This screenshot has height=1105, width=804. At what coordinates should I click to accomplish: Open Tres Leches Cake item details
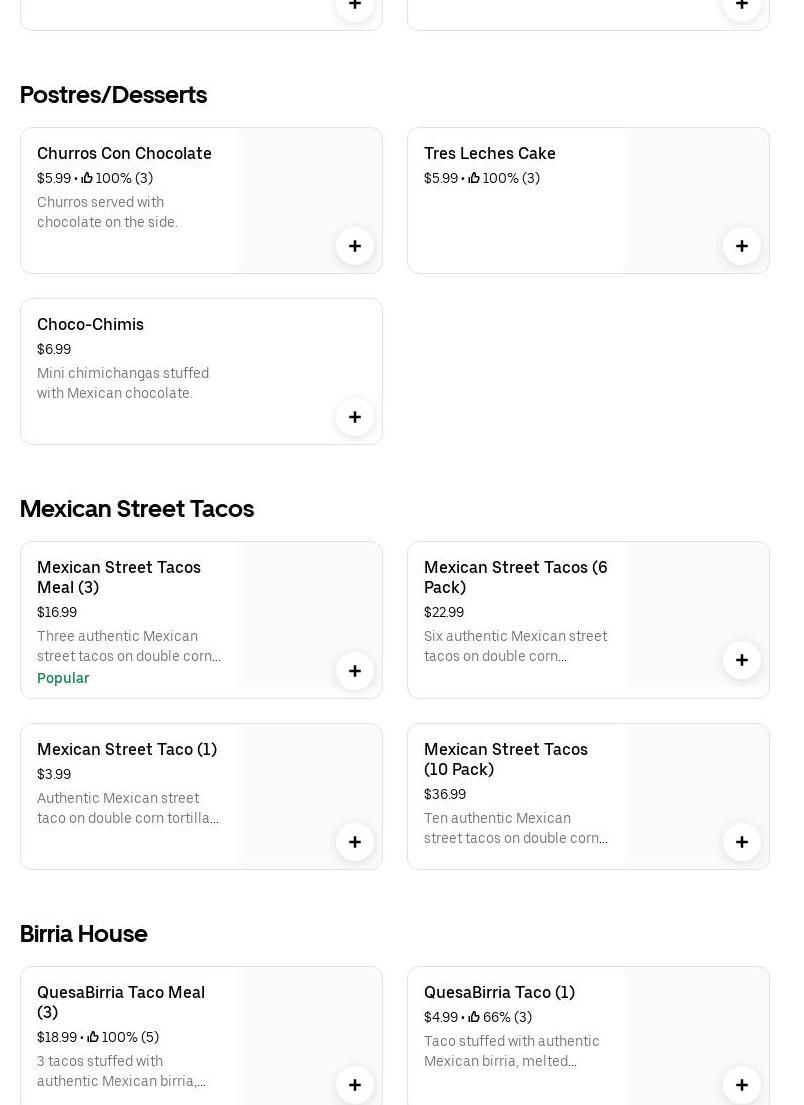[x=489, y=153]
